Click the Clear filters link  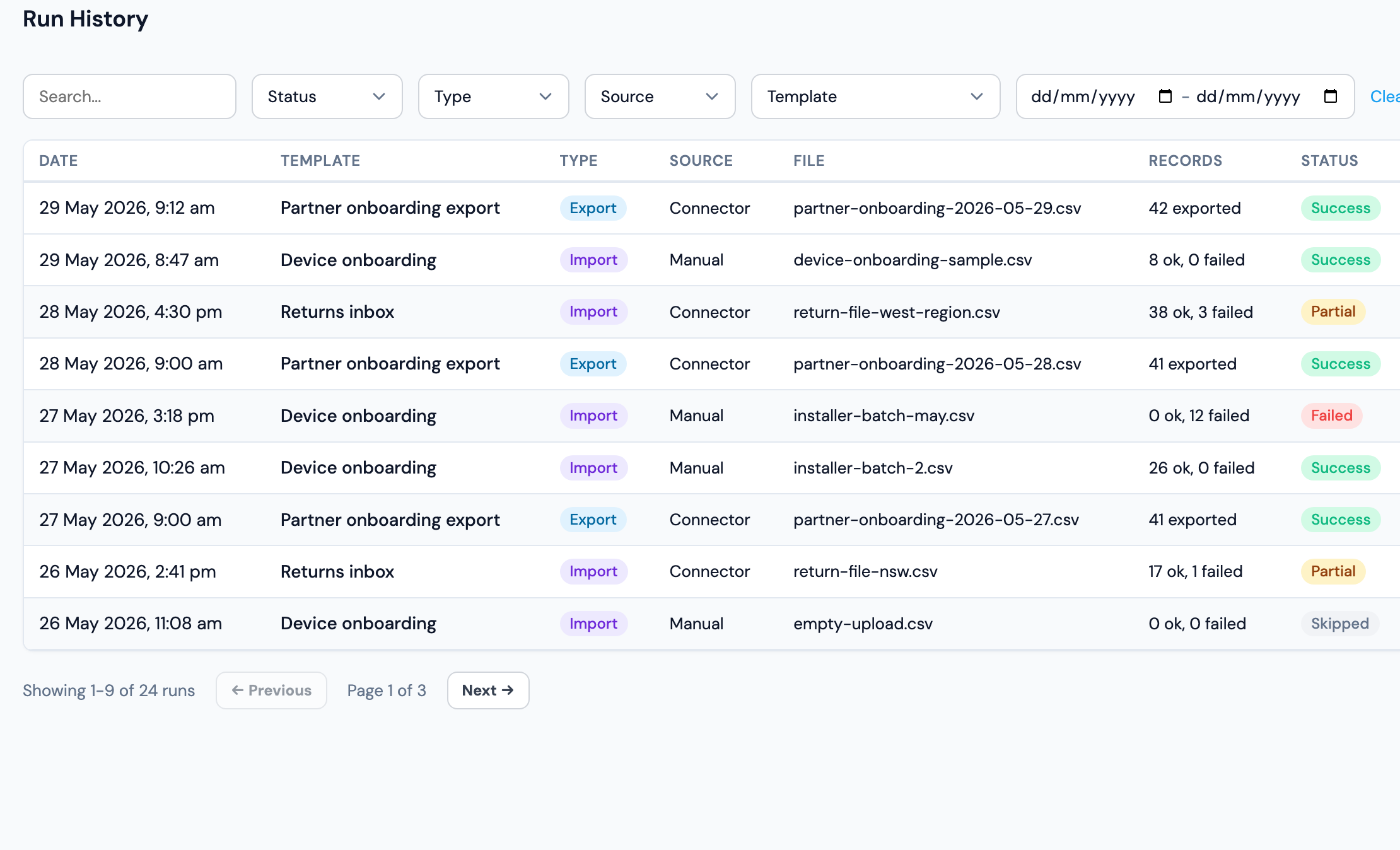[x=1385, y=96]
